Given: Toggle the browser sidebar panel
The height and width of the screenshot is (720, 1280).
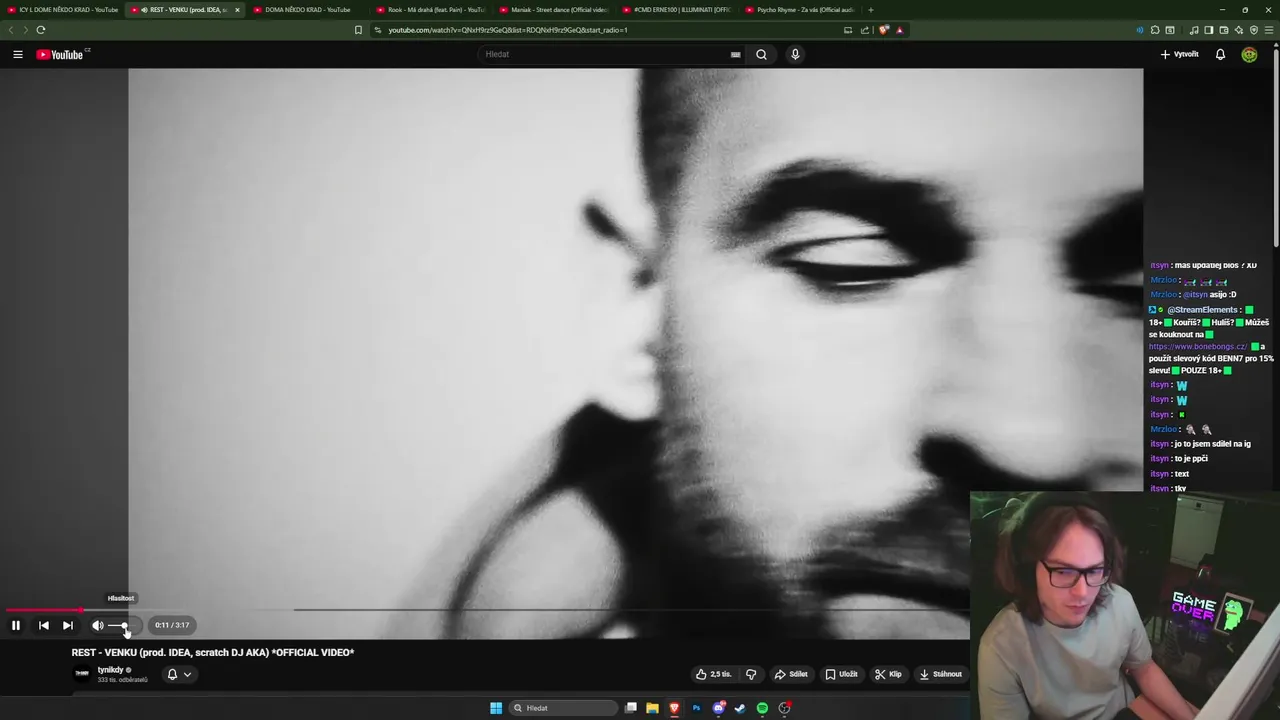Looking at the screenshot, I should click(1208, 30).
